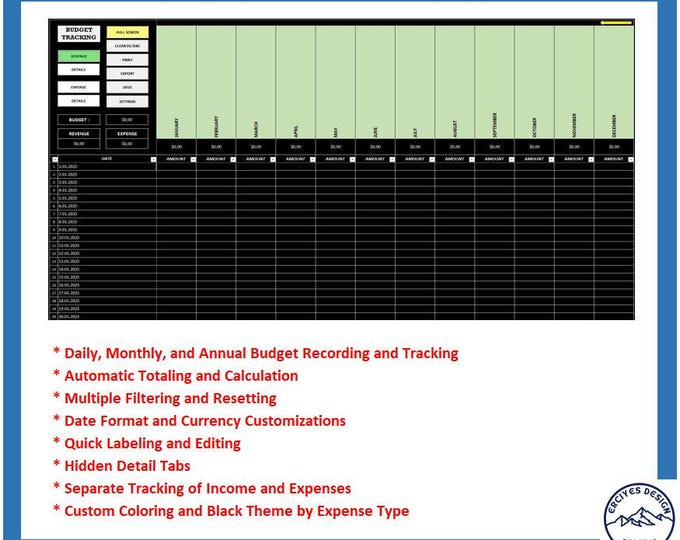Click the December monthly total $0.00

coord(614,147)
